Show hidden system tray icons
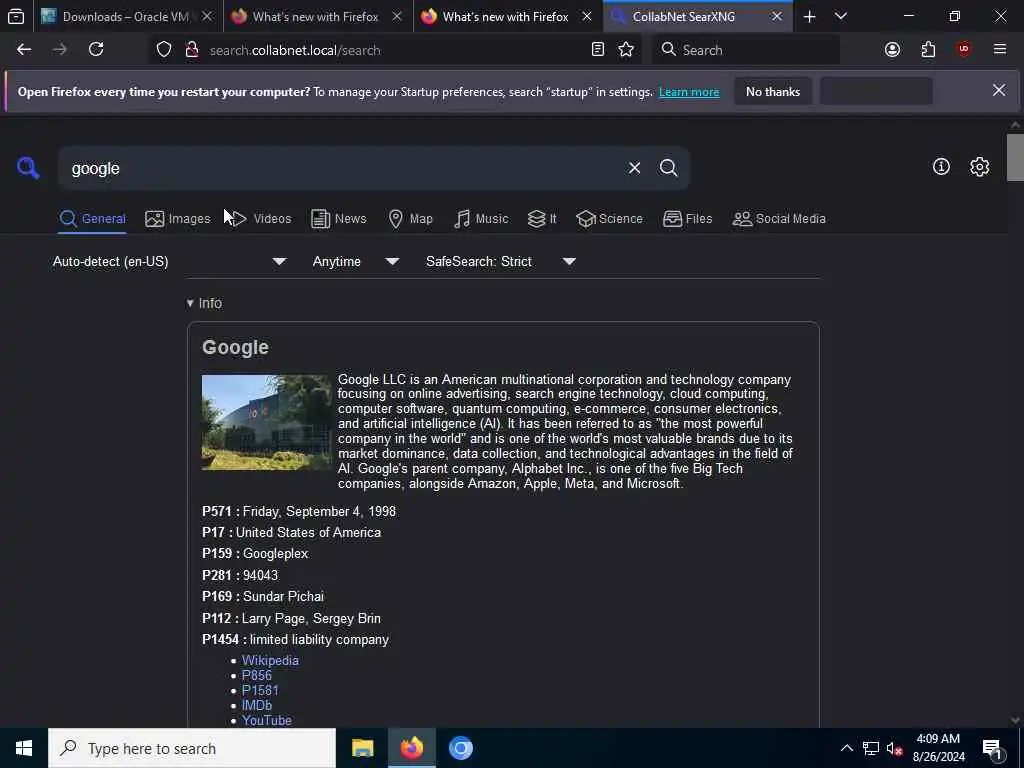The image size is (1024, 768). tap(846, 748)
